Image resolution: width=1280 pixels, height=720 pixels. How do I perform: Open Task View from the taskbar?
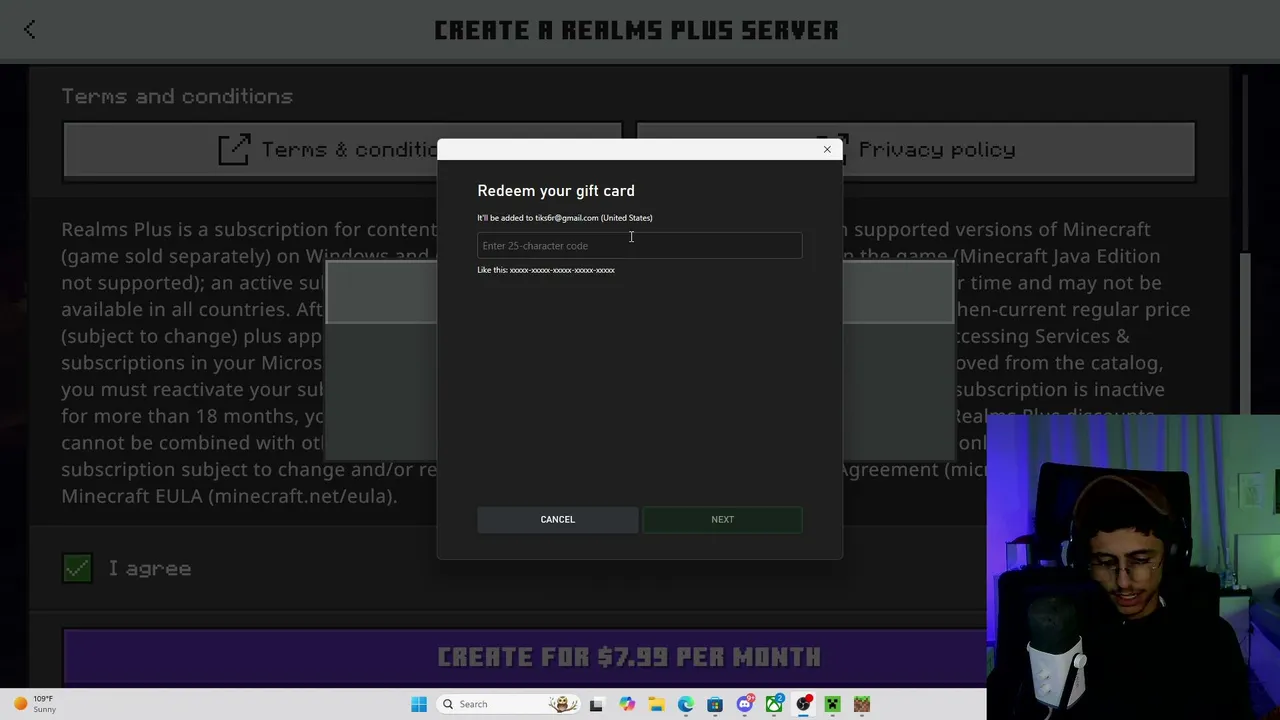(597, 704)
